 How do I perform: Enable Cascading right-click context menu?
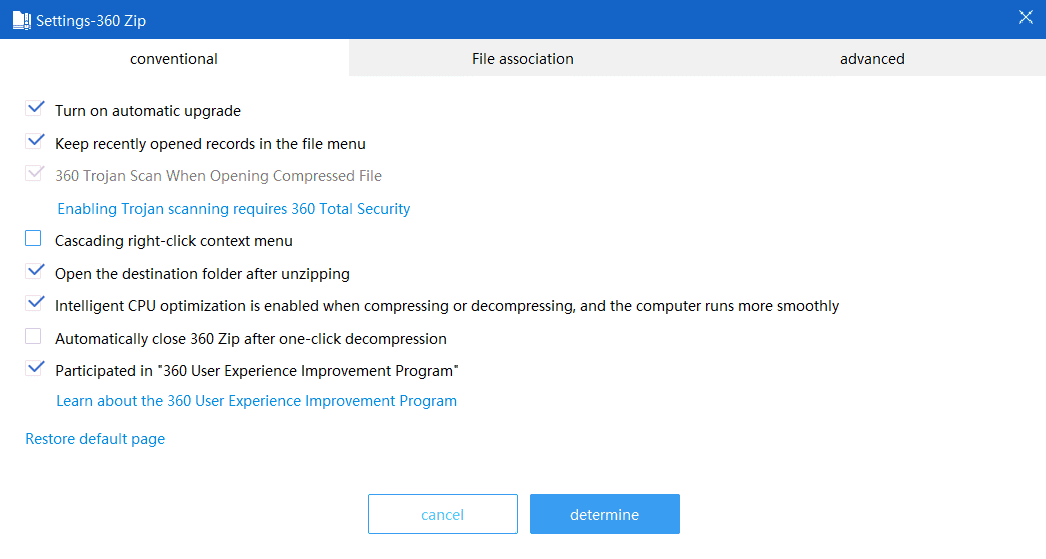(x=34, y=239)
